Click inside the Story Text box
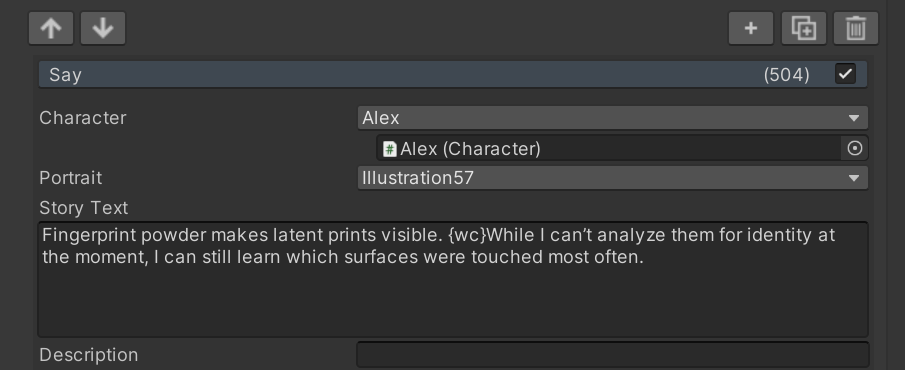905x370 pixels. [x=452, y=279]
